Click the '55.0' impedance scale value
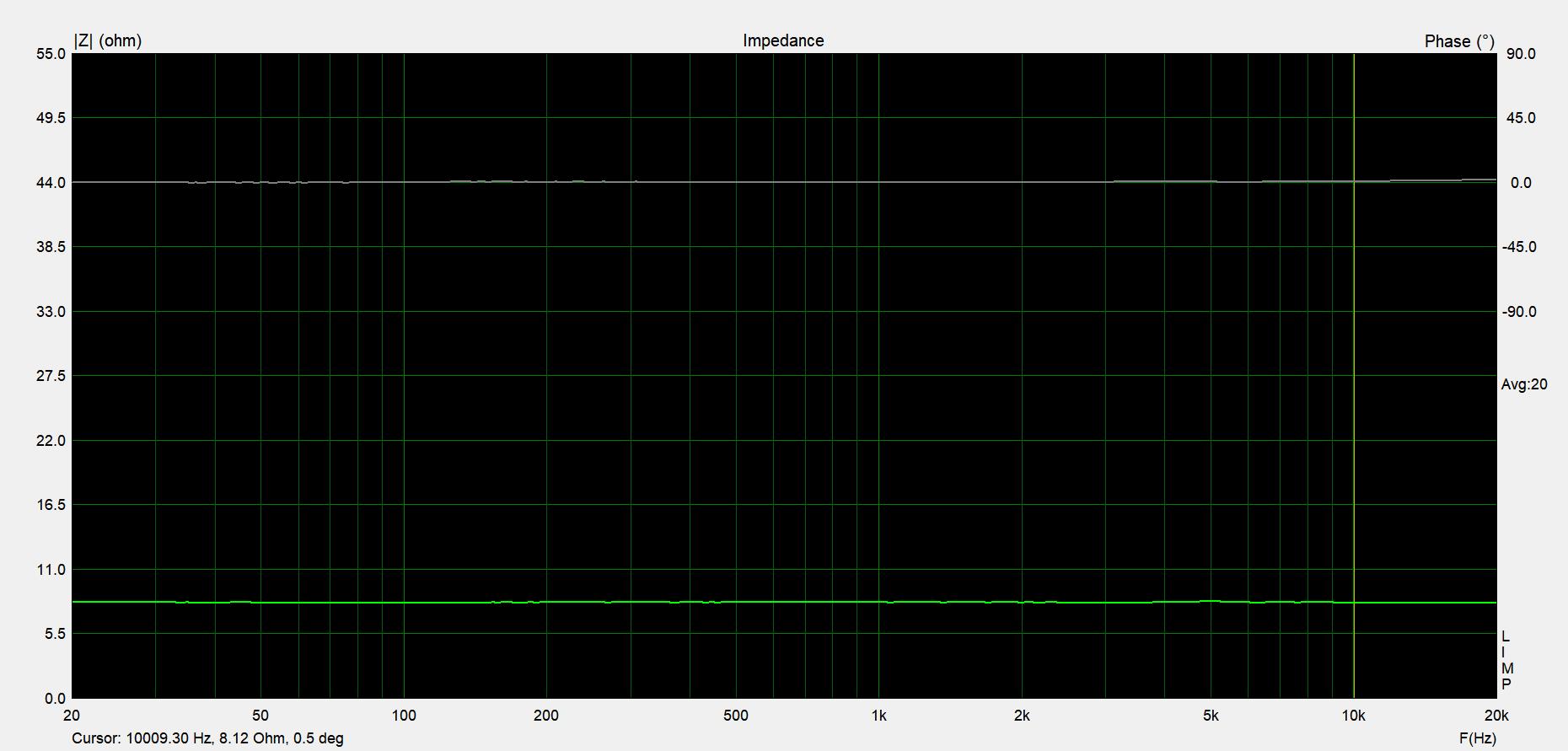The width and height of the screenshot is (1568, 751). 51,54
